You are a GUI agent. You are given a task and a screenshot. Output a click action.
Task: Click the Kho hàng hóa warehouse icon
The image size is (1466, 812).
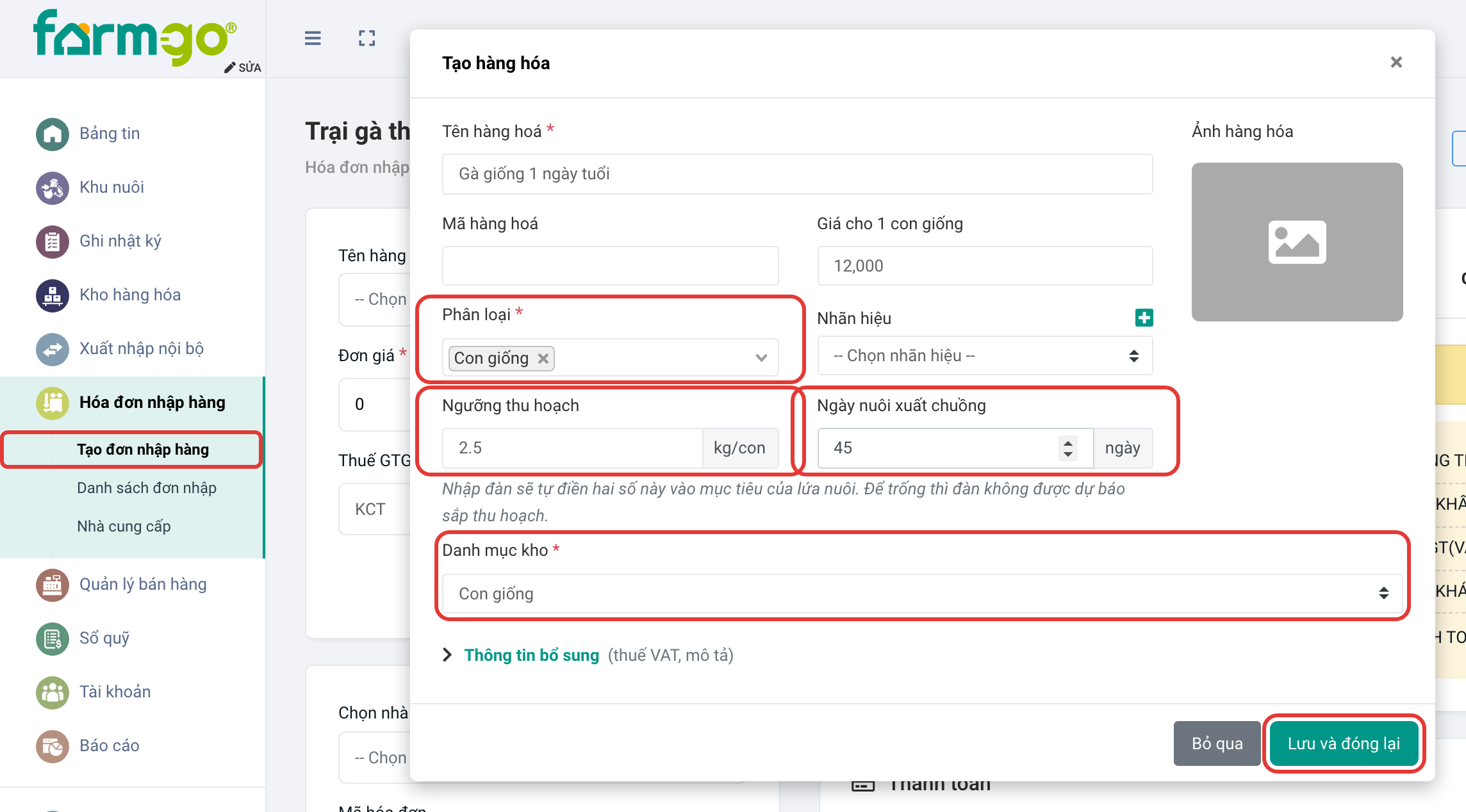point(53,295)
